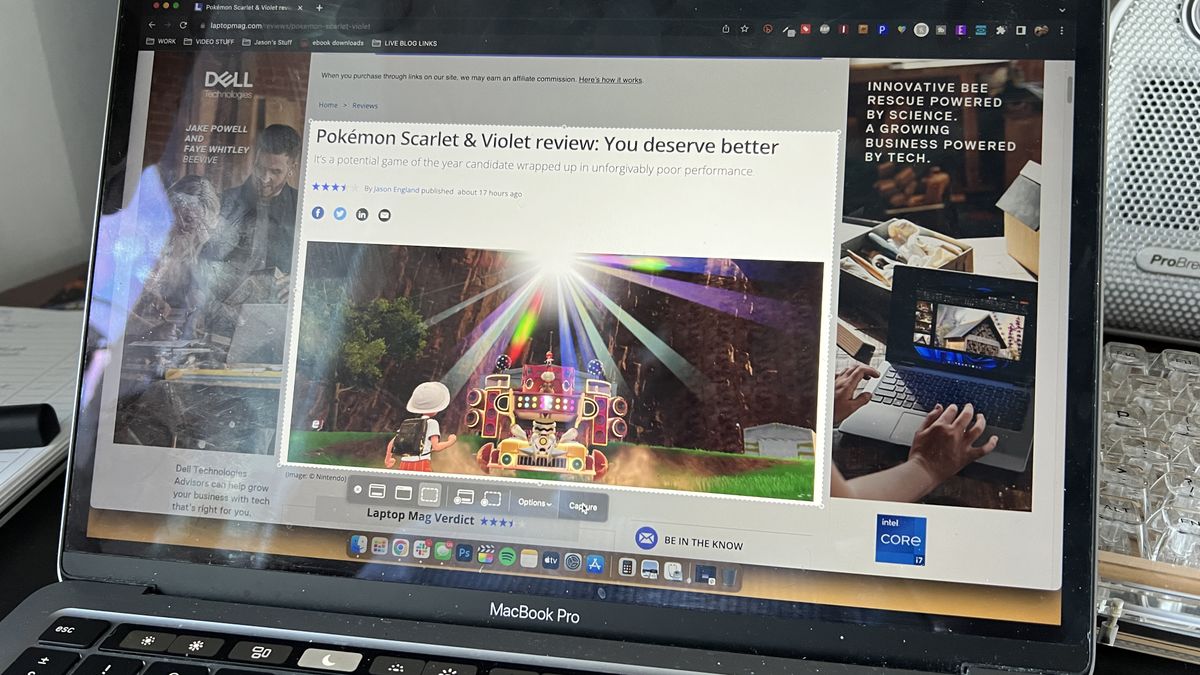
Task: Open Chrome's three-dot menu
Action: 1061,30
